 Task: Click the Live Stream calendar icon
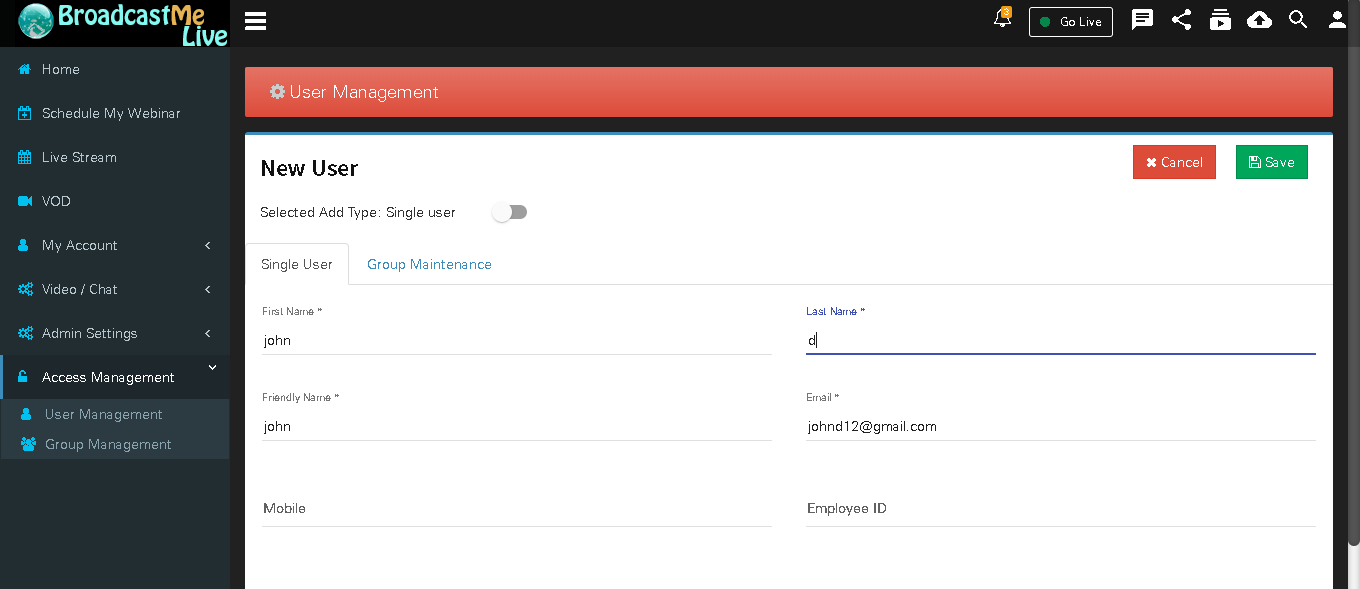[x=24, y=157]
